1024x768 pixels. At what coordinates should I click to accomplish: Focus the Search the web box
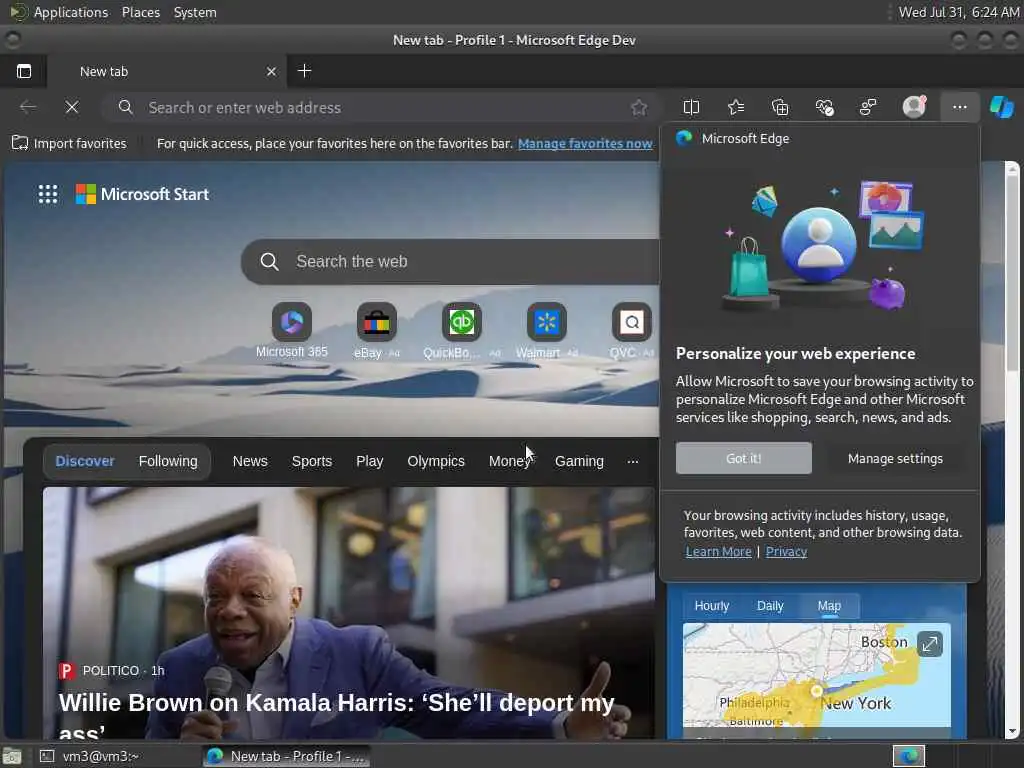pos(451,261)
